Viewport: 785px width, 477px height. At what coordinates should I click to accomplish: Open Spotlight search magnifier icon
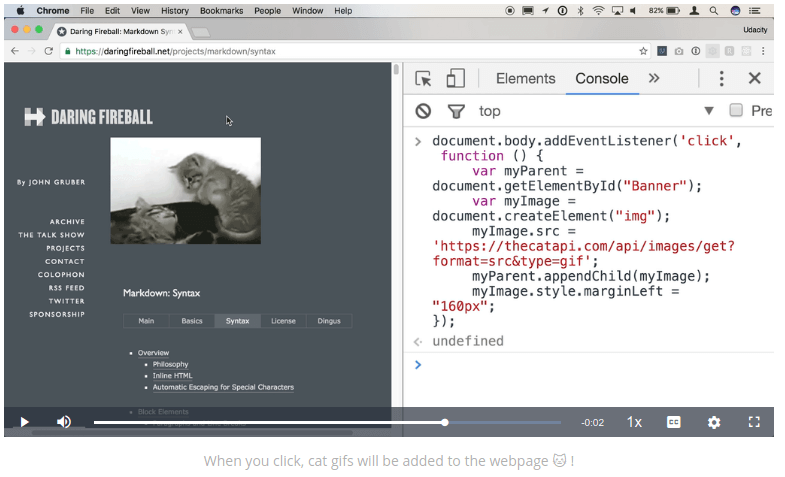[x=713, y=11]
